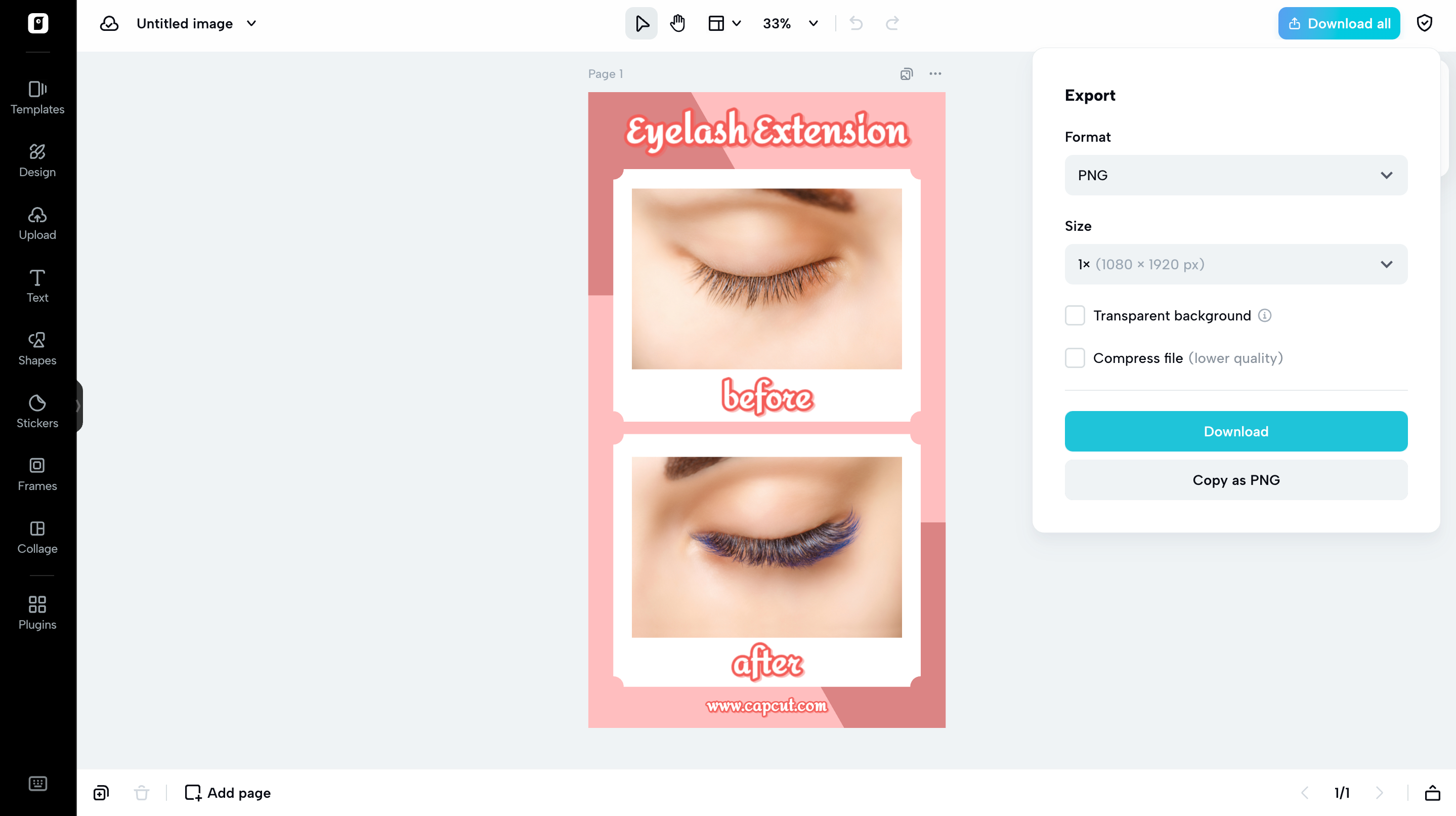The image size is (1456, 816).
Task: Expand the Size 1x dropdown
Action: tap(1235, 264)
